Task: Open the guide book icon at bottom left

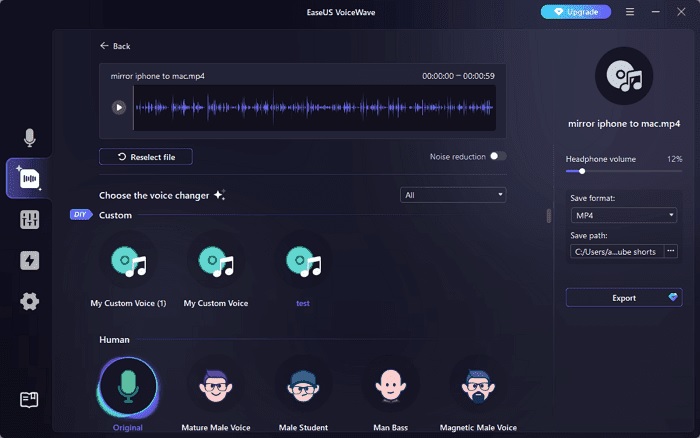Action: tap(30, 400)
